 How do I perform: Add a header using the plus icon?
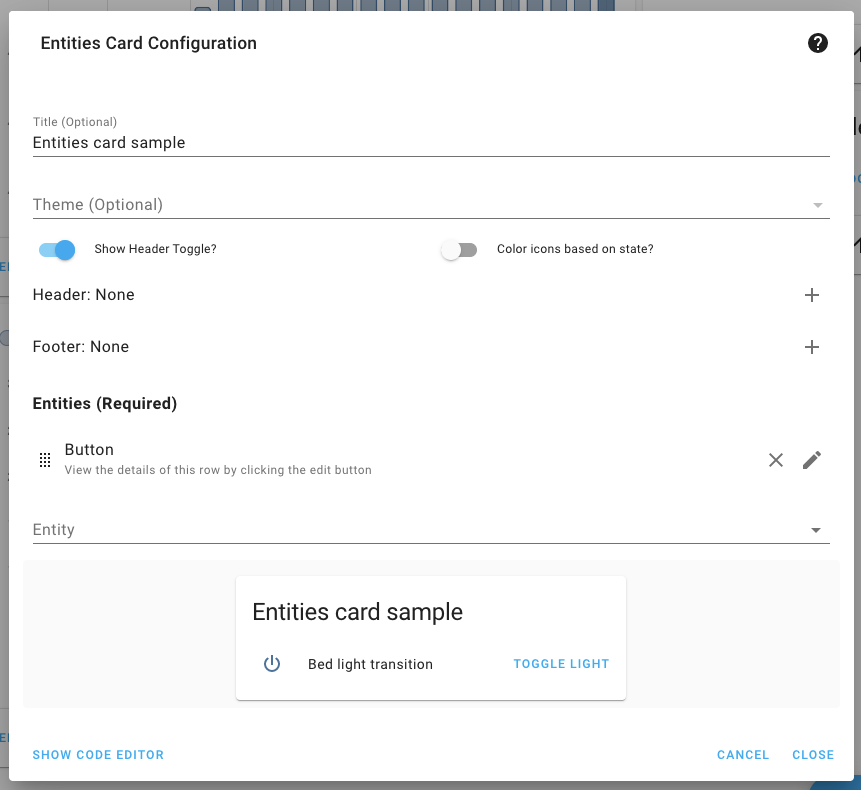click(812, 295)
